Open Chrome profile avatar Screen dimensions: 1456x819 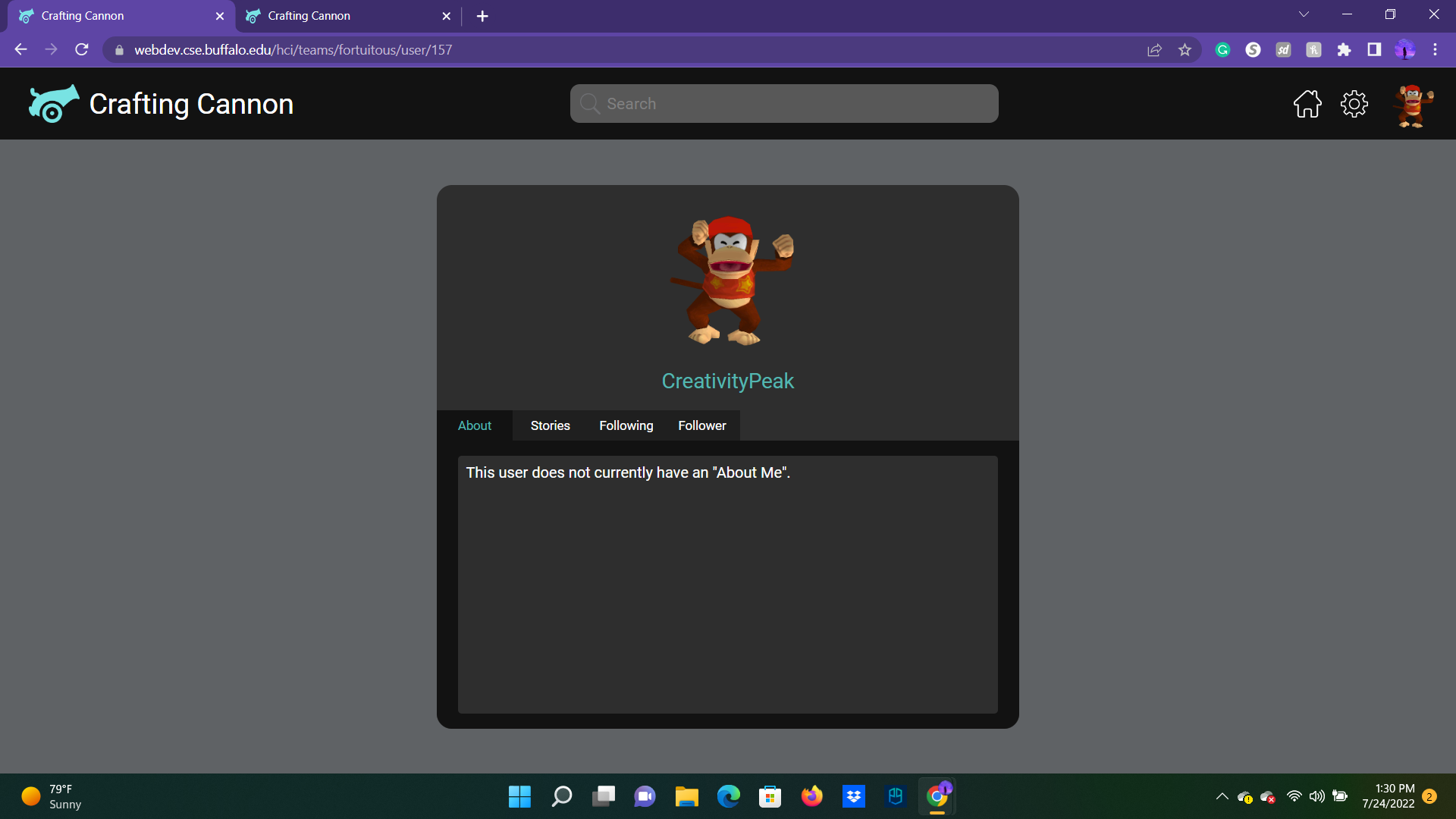[1404, 50]
